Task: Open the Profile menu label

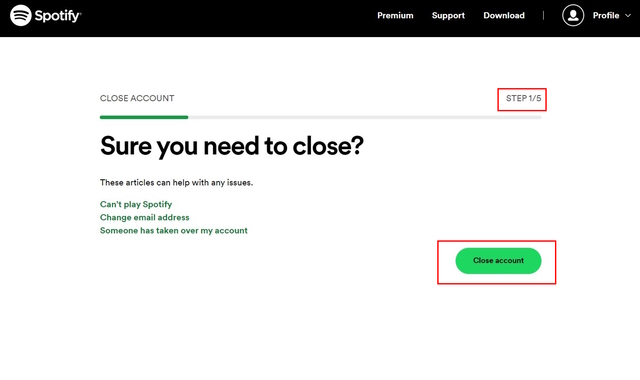Action: 606,16
